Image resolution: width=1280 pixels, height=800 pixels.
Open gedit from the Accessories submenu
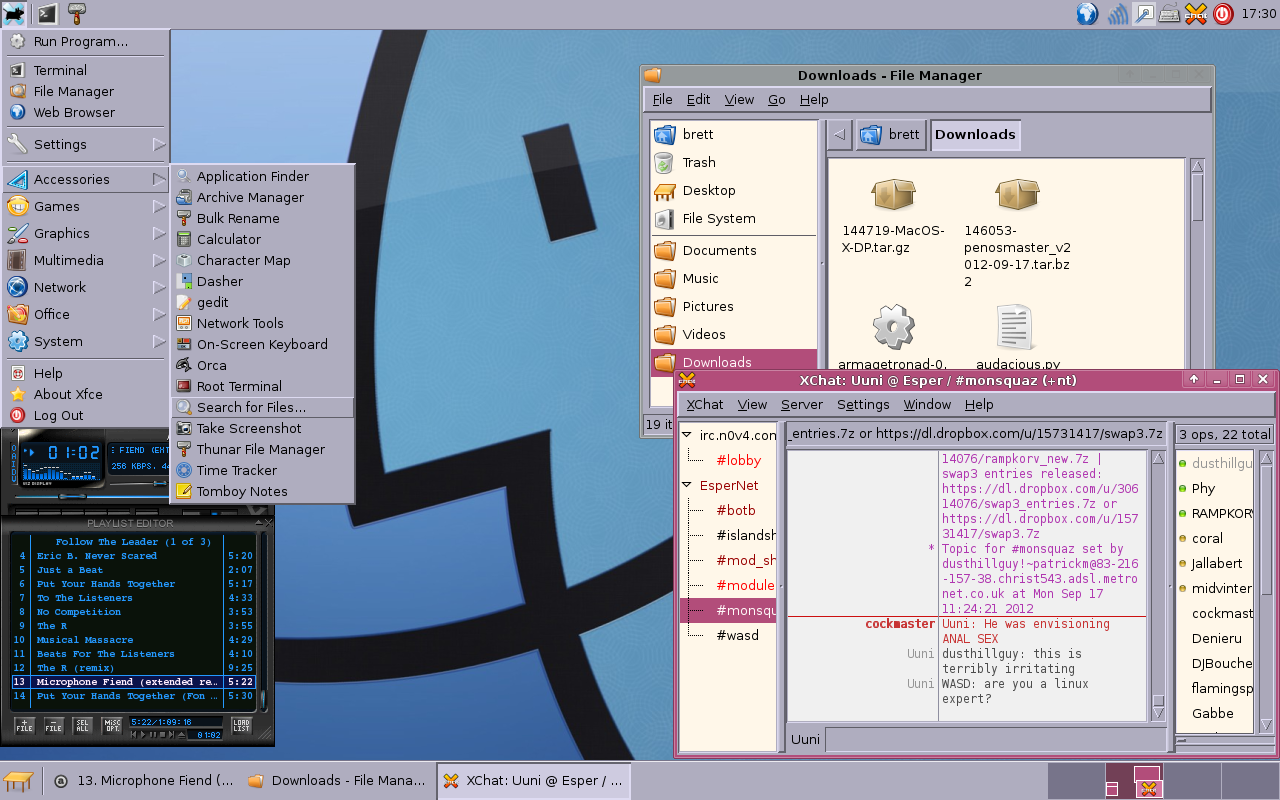click(x=263, y=302)
